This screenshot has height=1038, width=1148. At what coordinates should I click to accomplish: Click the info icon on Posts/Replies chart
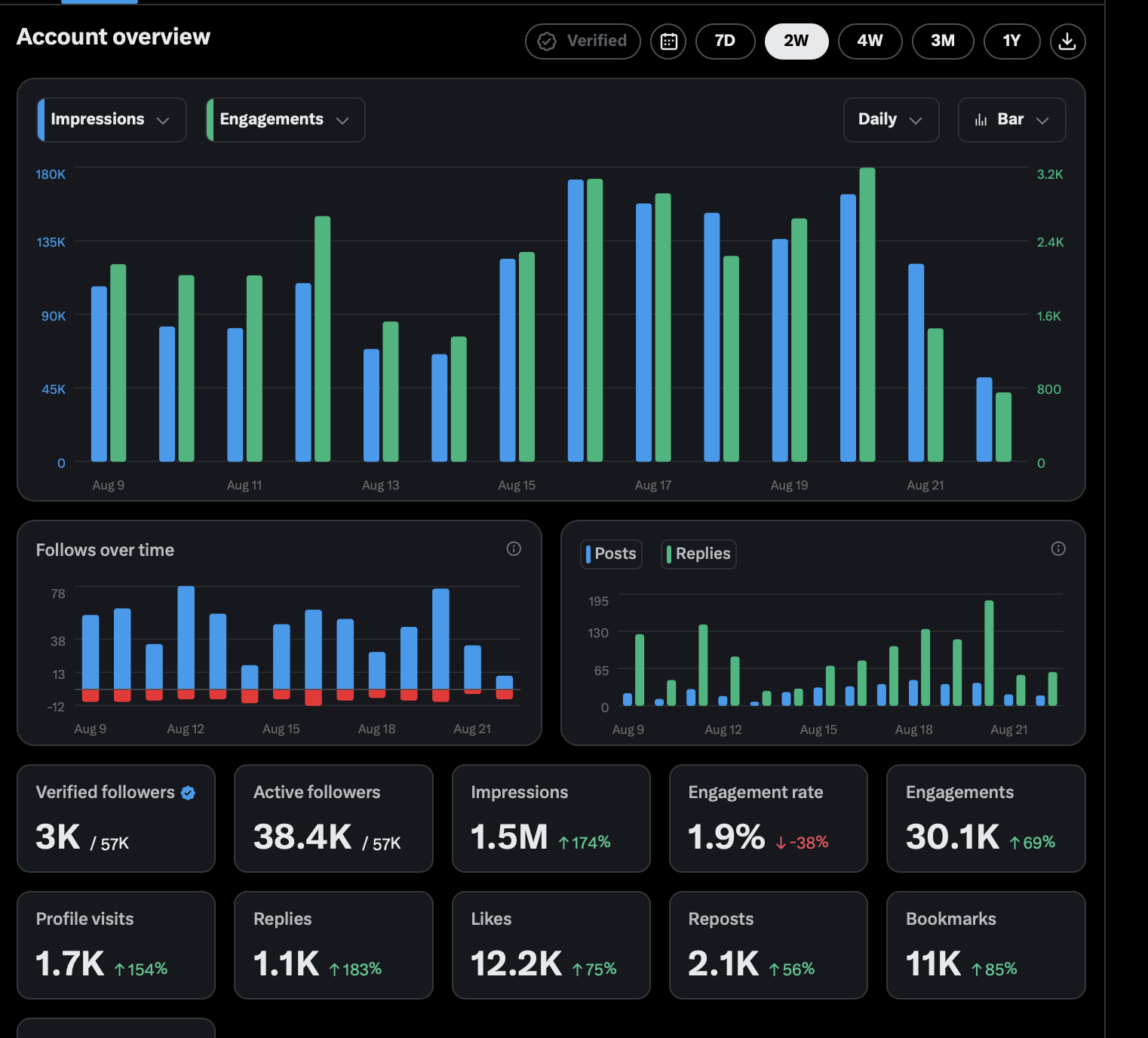click(x=1058, y=548)
